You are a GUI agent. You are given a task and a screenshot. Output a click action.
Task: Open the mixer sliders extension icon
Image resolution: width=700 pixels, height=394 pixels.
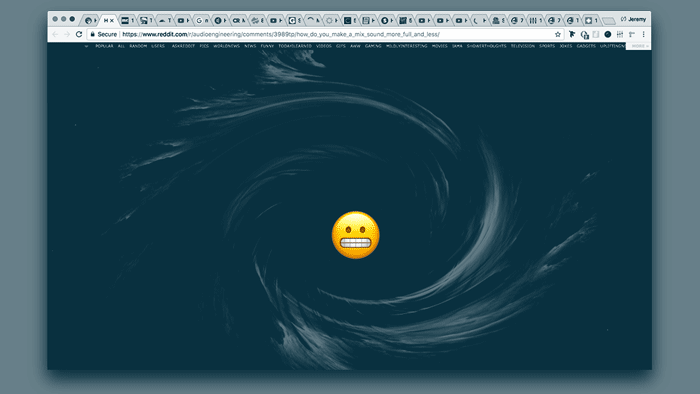coord(620,34)
